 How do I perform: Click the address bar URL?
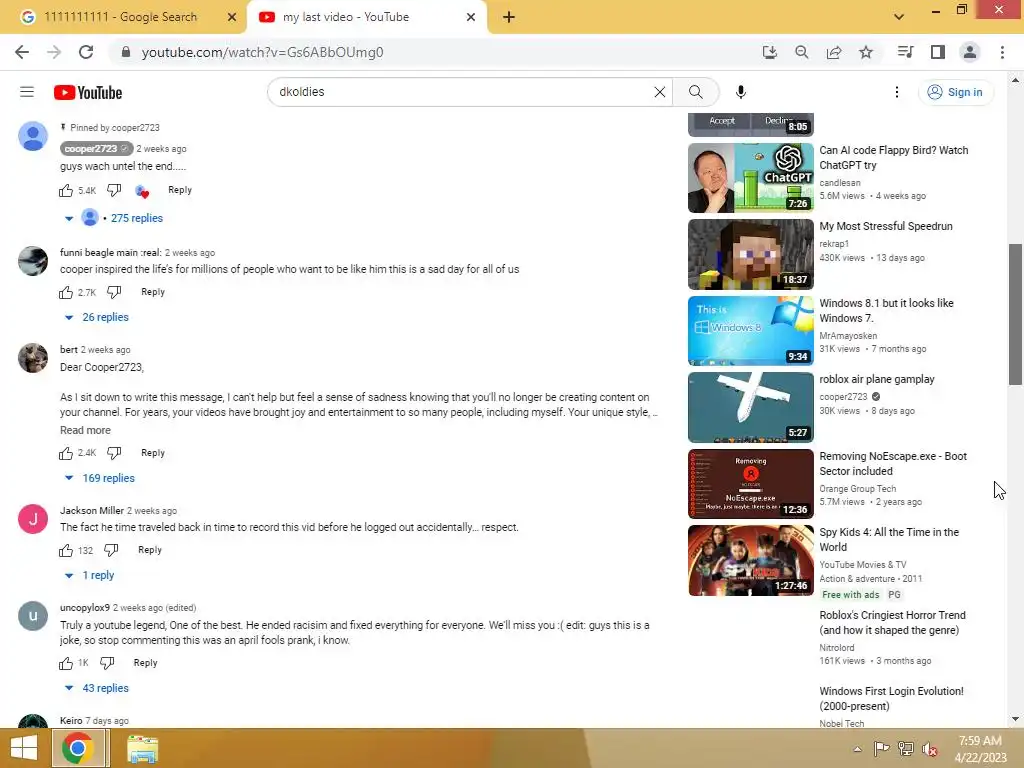(262, 52)
